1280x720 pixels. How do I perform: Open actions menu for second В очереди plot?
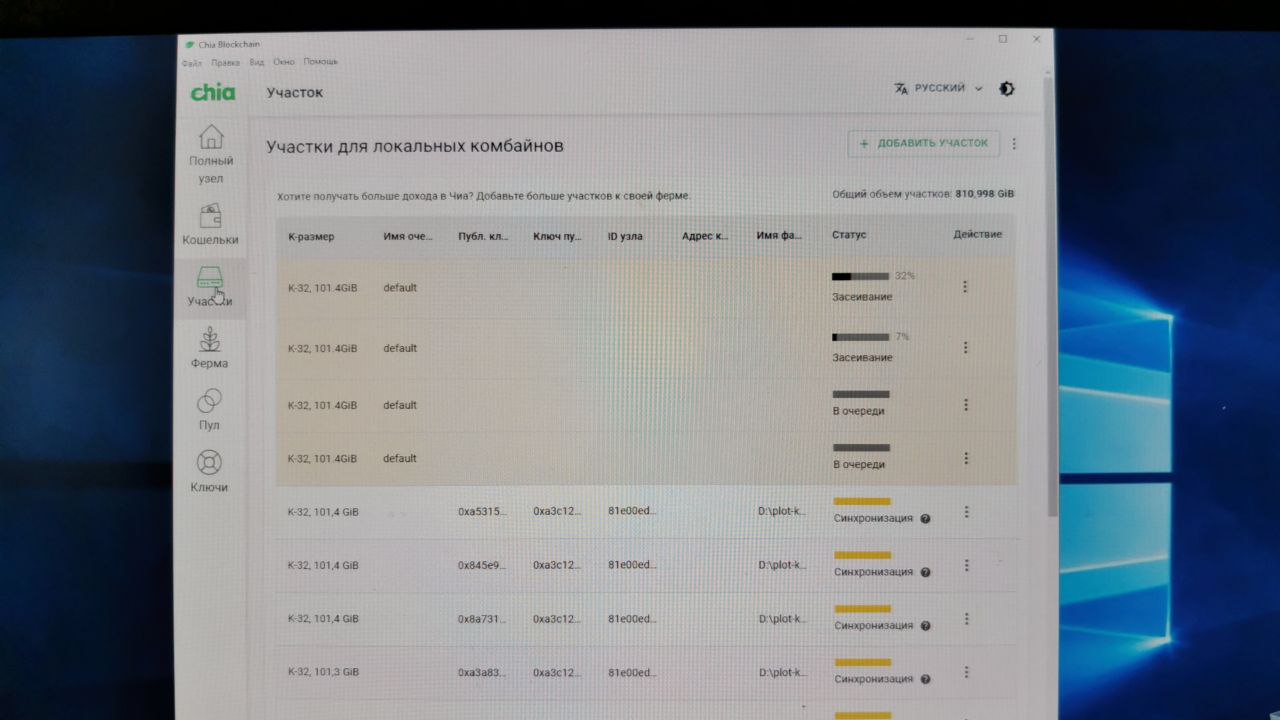(x=966, y=458)
